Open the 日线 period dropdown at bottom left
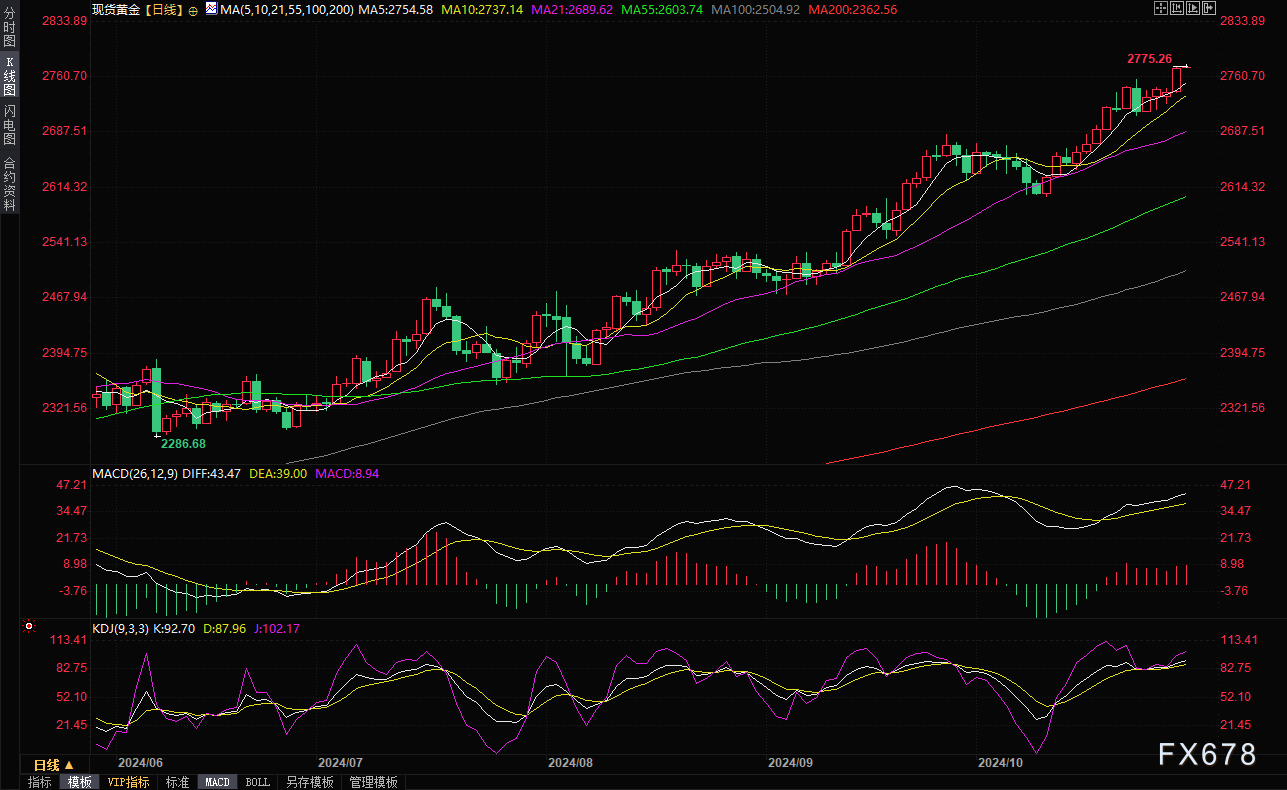The image size is (1287, 790). click(x=54, y=765)
